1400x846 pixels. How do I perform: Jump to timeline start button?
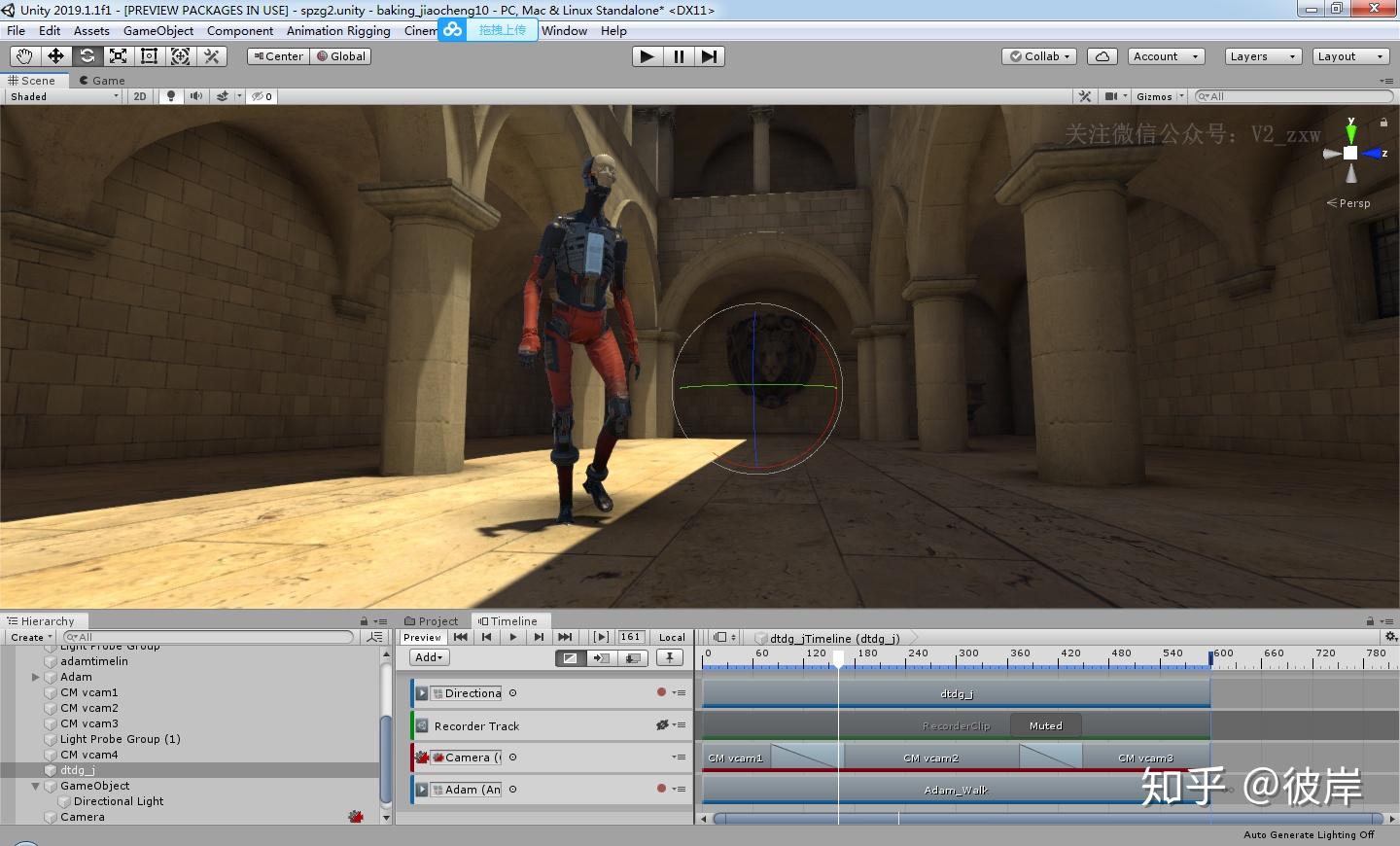click(x=461, y=637)
